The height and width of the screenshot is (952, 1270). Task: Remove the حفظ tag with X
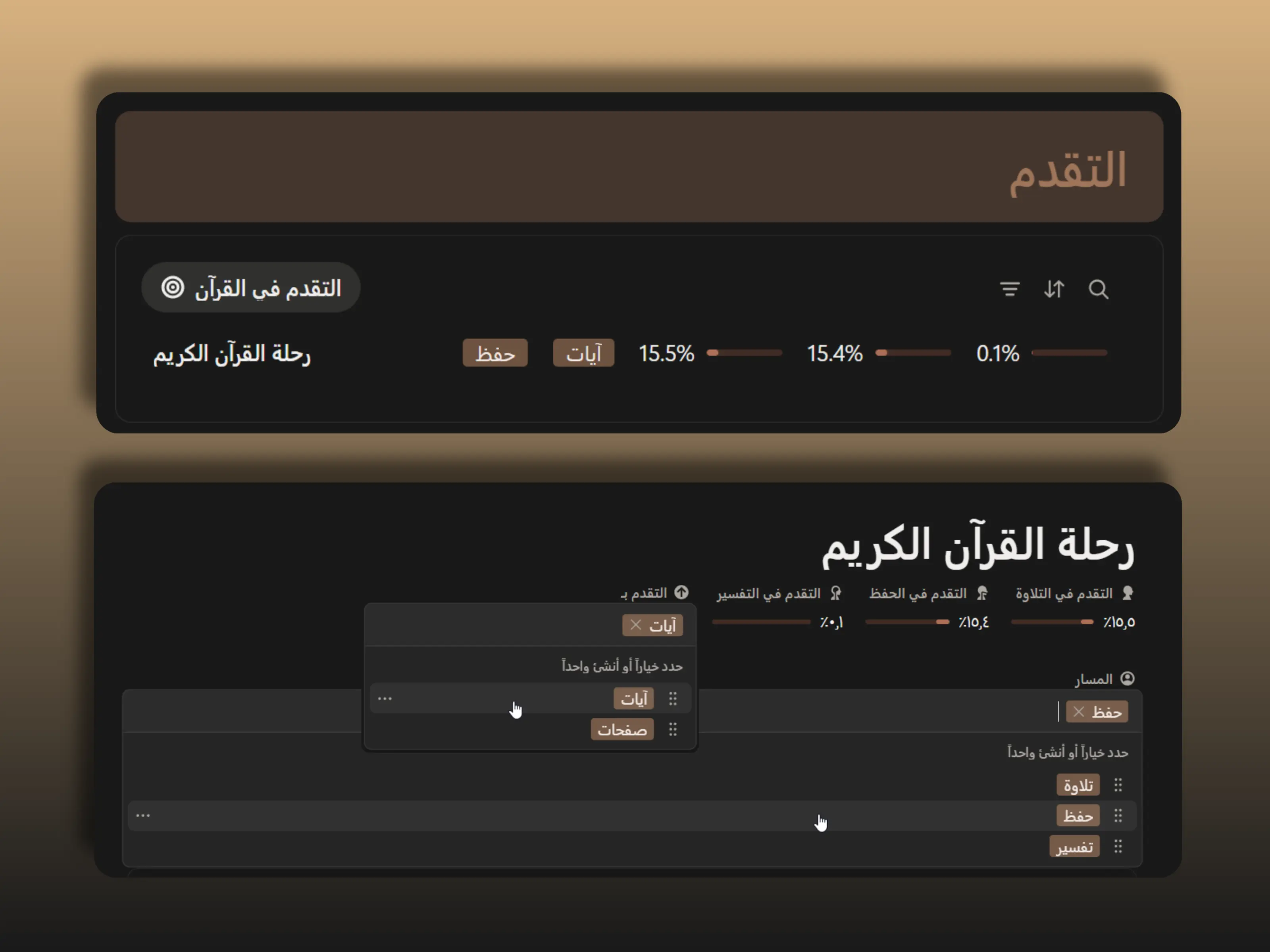(x=1079, y=712)
